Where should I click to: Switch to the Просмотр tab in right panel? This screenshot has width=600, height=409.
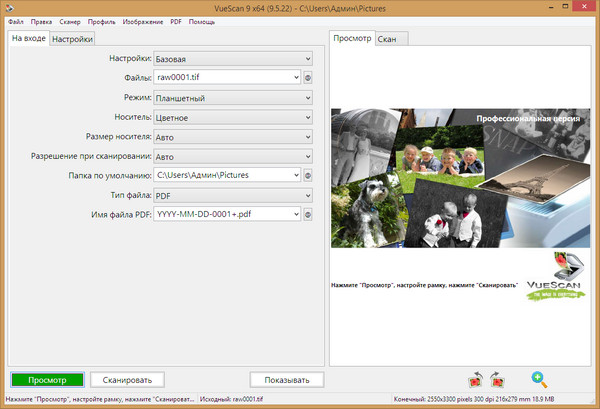click(x=352, y=38)
